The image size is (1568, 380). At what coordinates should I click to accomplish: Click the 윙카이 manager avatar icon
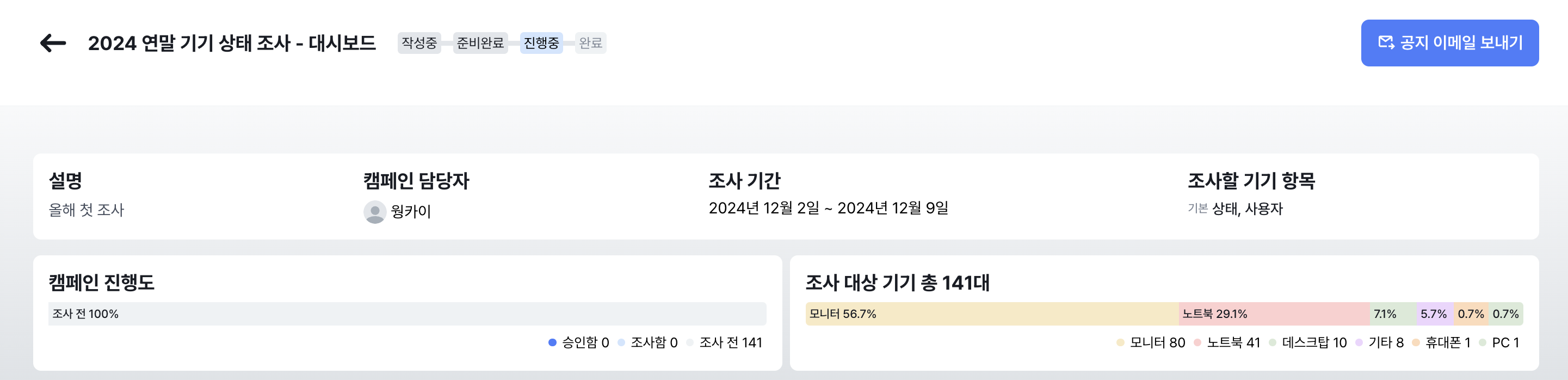click(x=374, y=212)
